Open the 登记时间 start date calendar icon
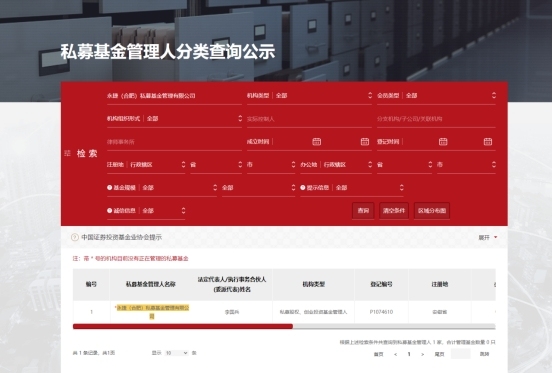The height and width of the screenshot is (373, 553). coord(443,142)
